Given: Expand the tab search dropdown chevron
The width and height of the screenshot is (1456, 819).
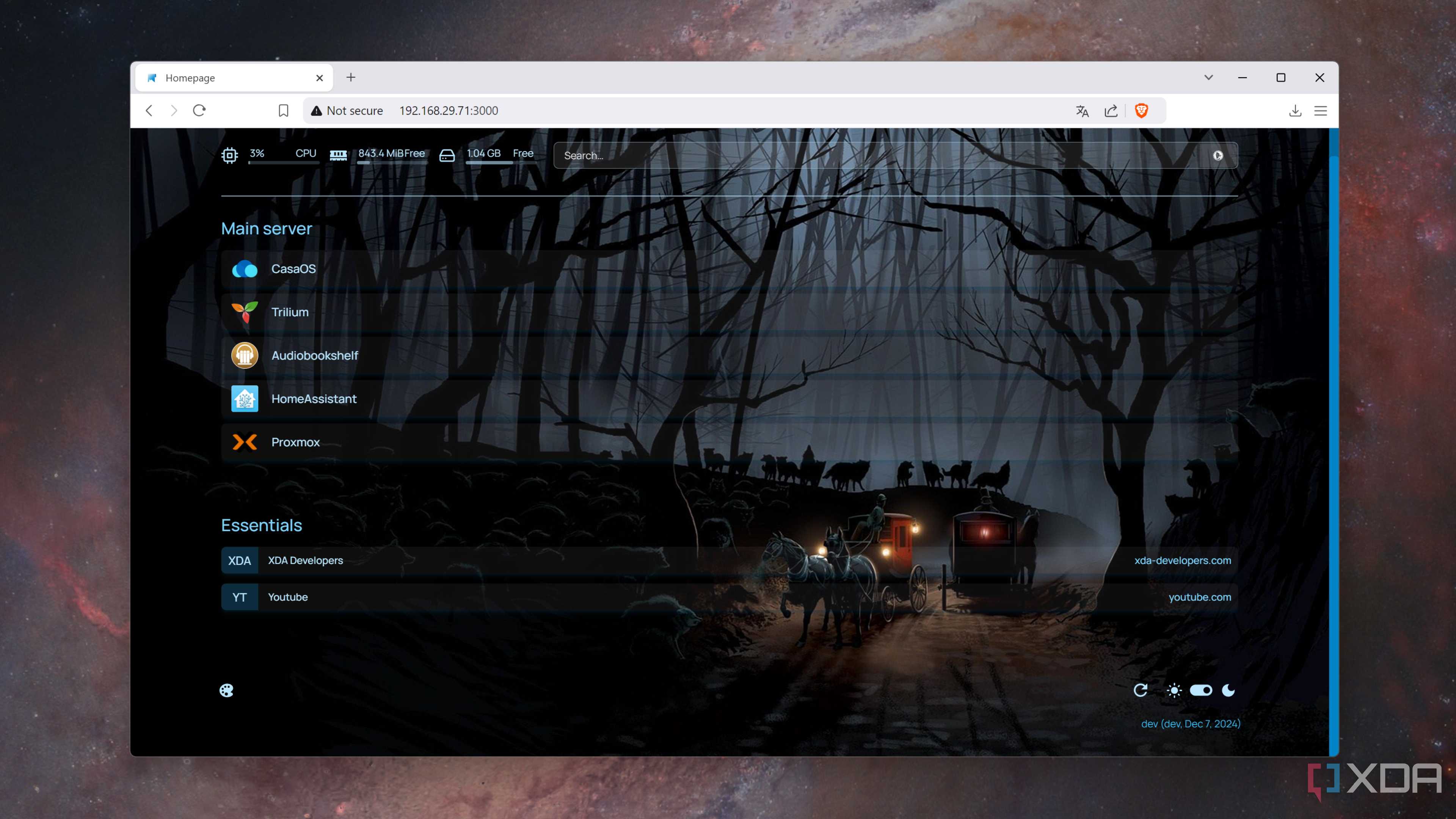Looking at the screenshot, I should click(x=1208, y=77).
